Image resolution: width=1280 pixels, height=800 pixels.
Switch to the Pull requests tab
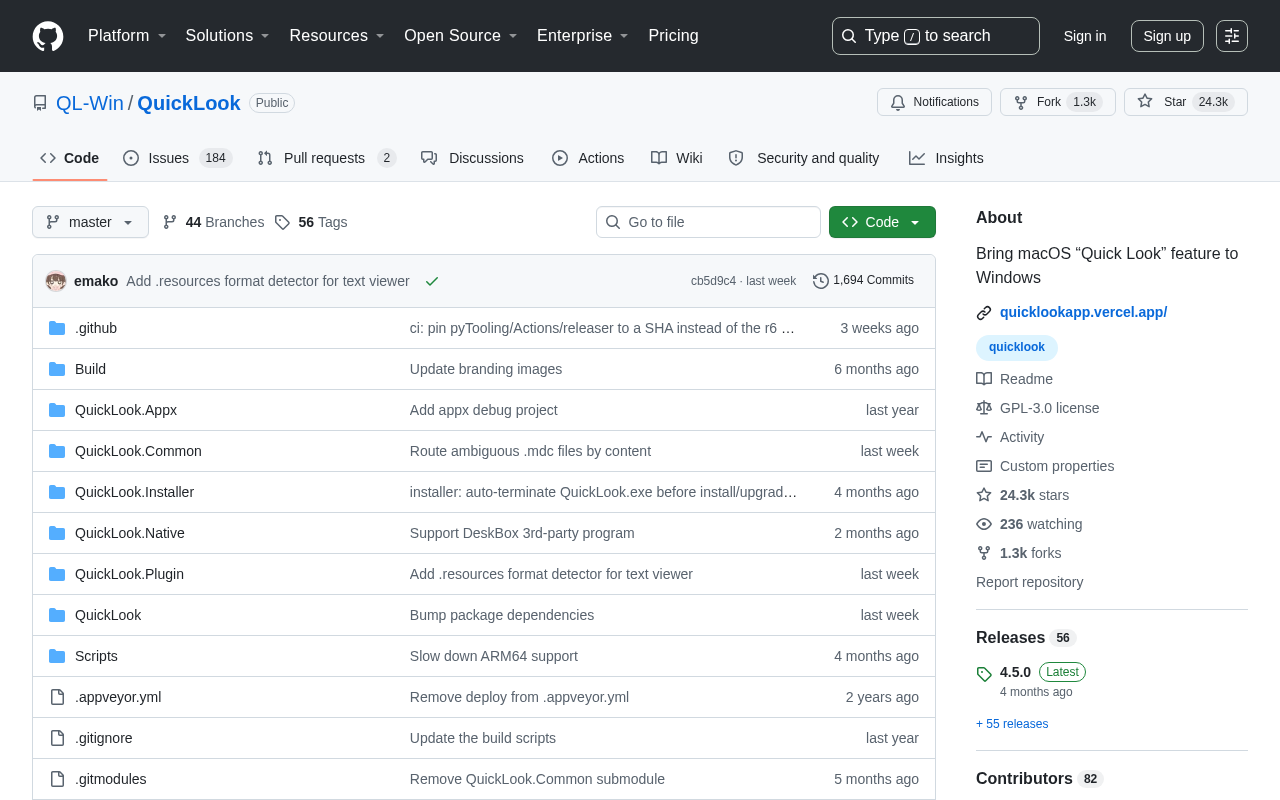point(326,158)
